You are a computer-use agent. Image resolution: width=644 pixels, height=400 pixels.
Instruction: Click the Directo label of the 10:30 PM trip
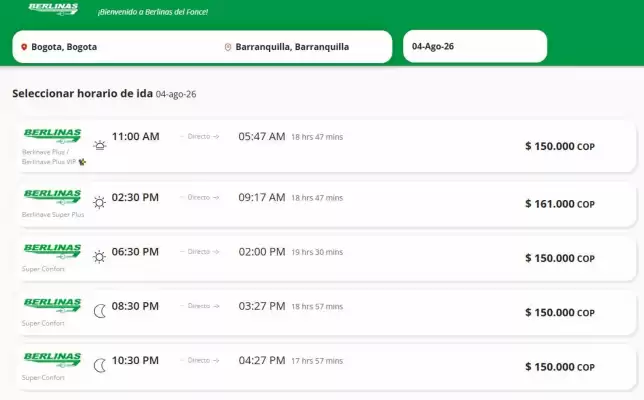click(200, 360)
